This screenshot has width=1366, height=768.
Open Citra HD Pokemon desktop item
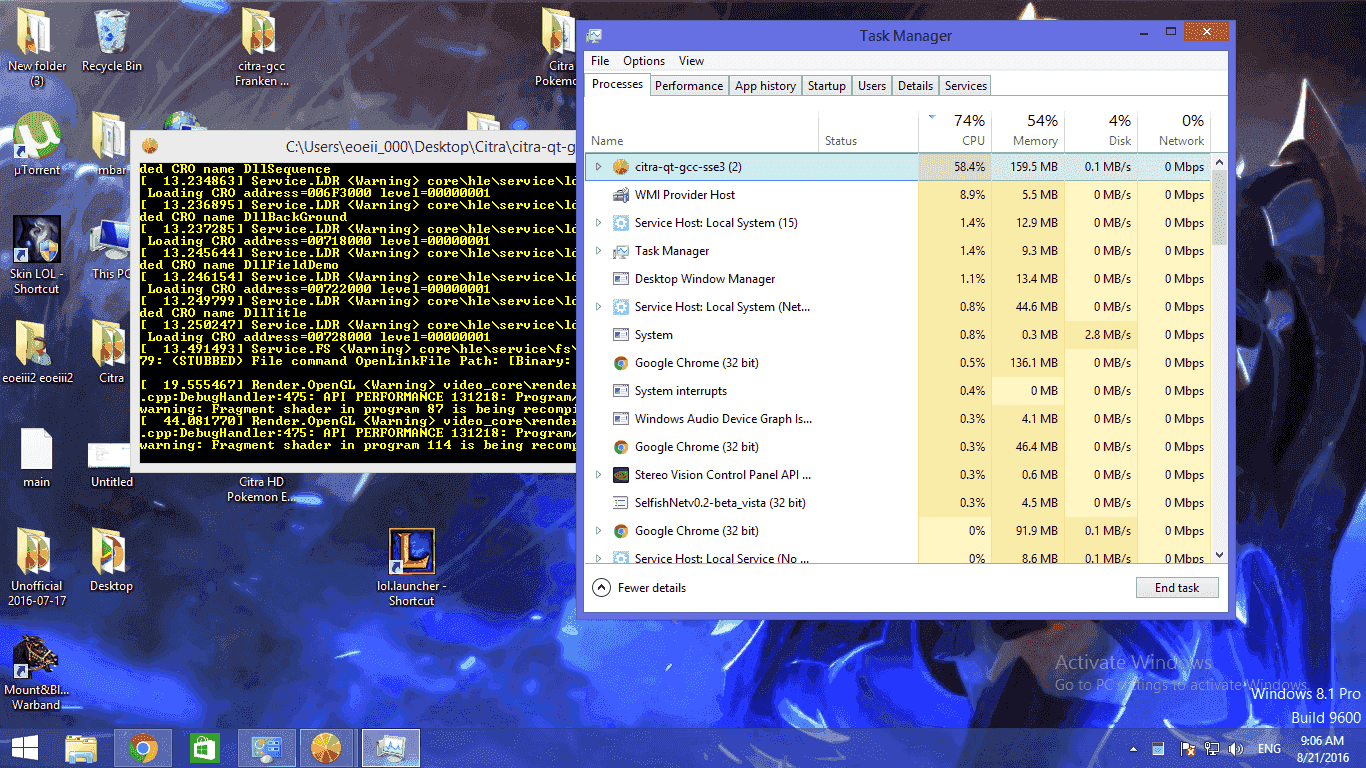click(x=262, y=489)
